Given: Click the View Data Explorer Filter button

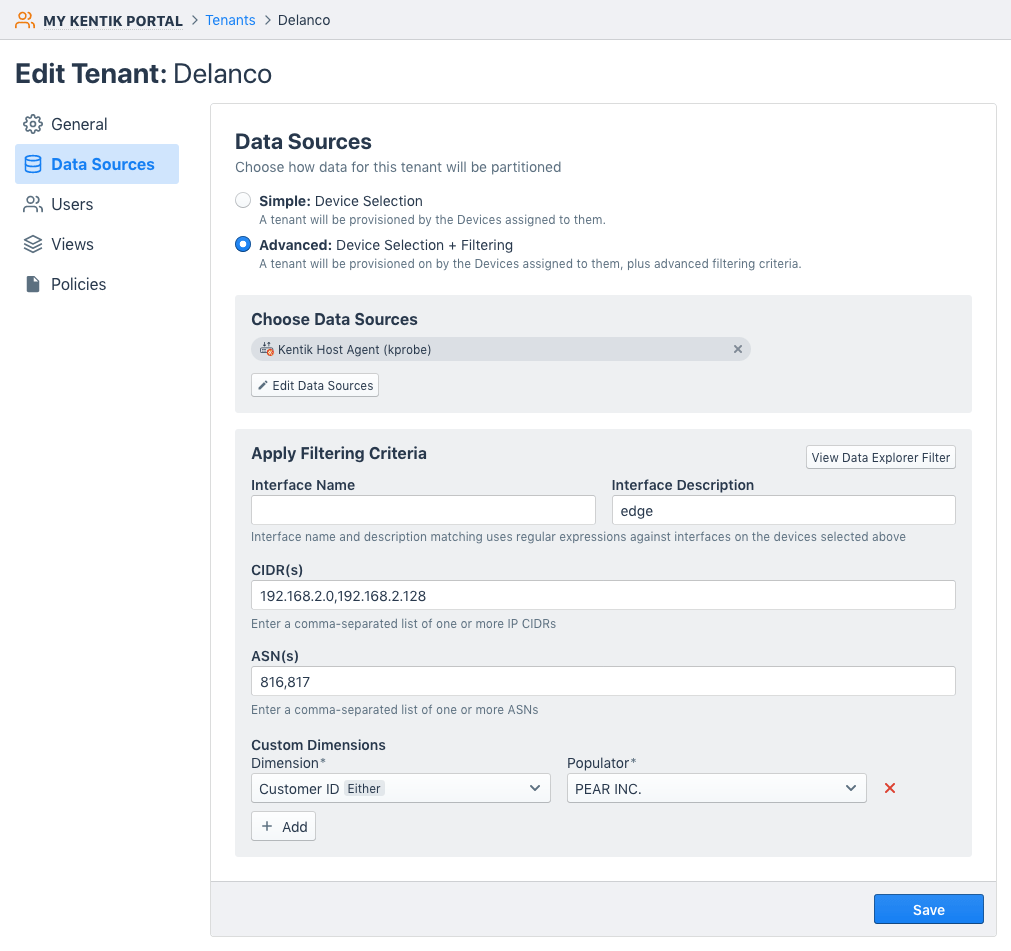Looking at the screenshot, I should coord(880,457).
